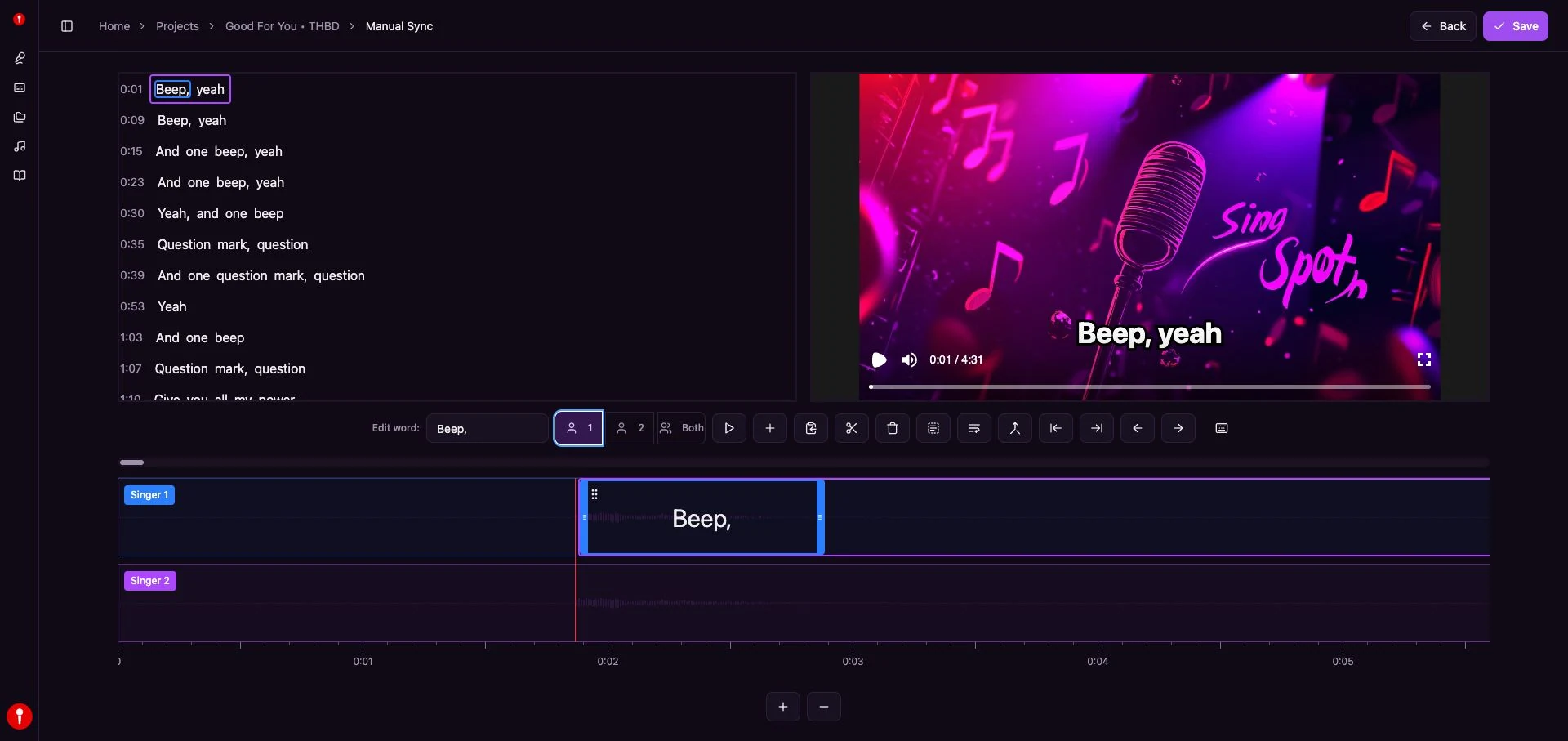The width and height of the screenshot is (1568, 741).
Task: Click the red badge icon at bottom left
Action: 20,716
